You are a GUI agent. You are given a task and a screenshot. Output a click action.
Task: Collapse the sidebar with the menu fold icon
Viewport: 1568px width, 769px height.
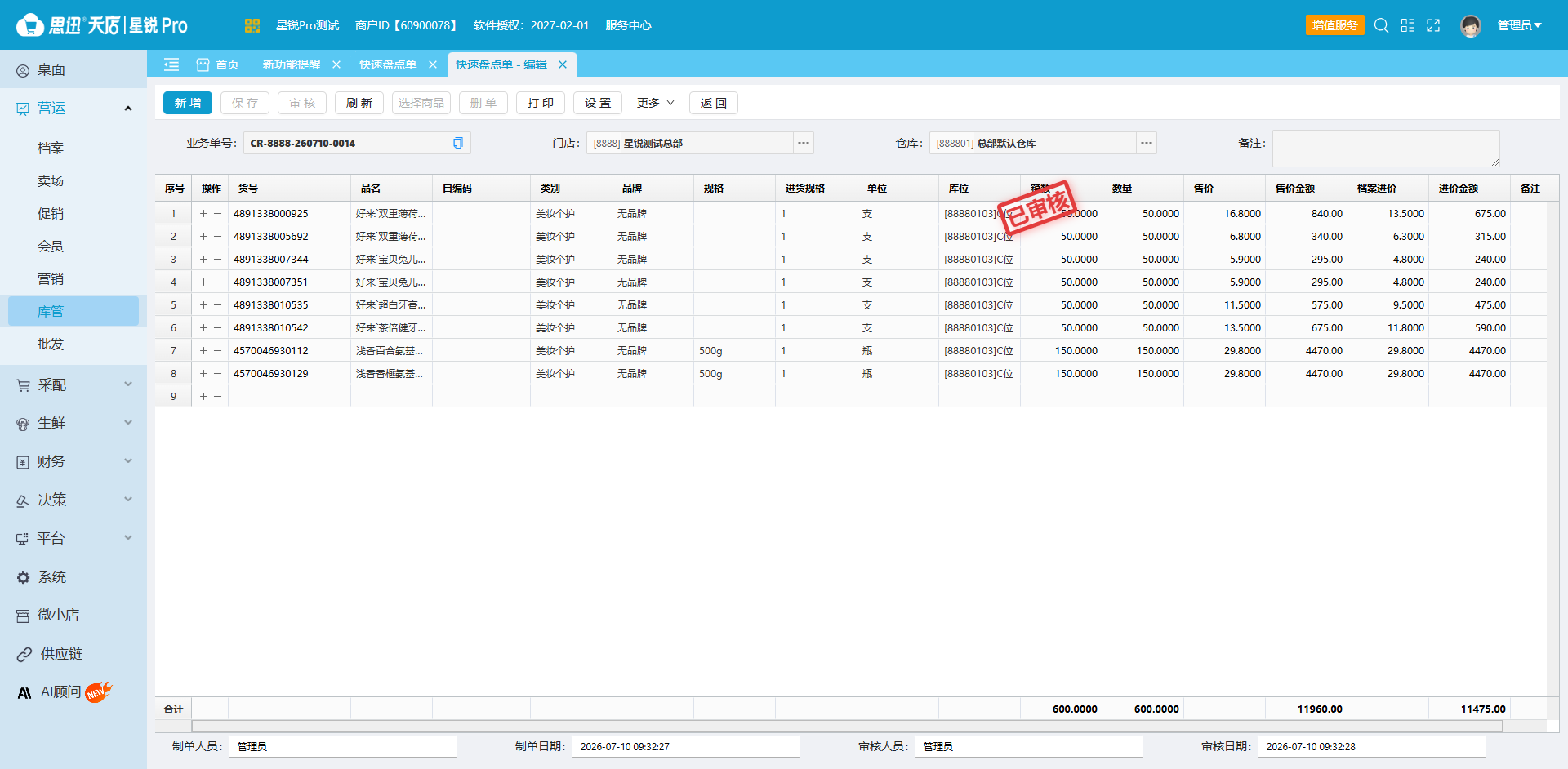point(171,64)
